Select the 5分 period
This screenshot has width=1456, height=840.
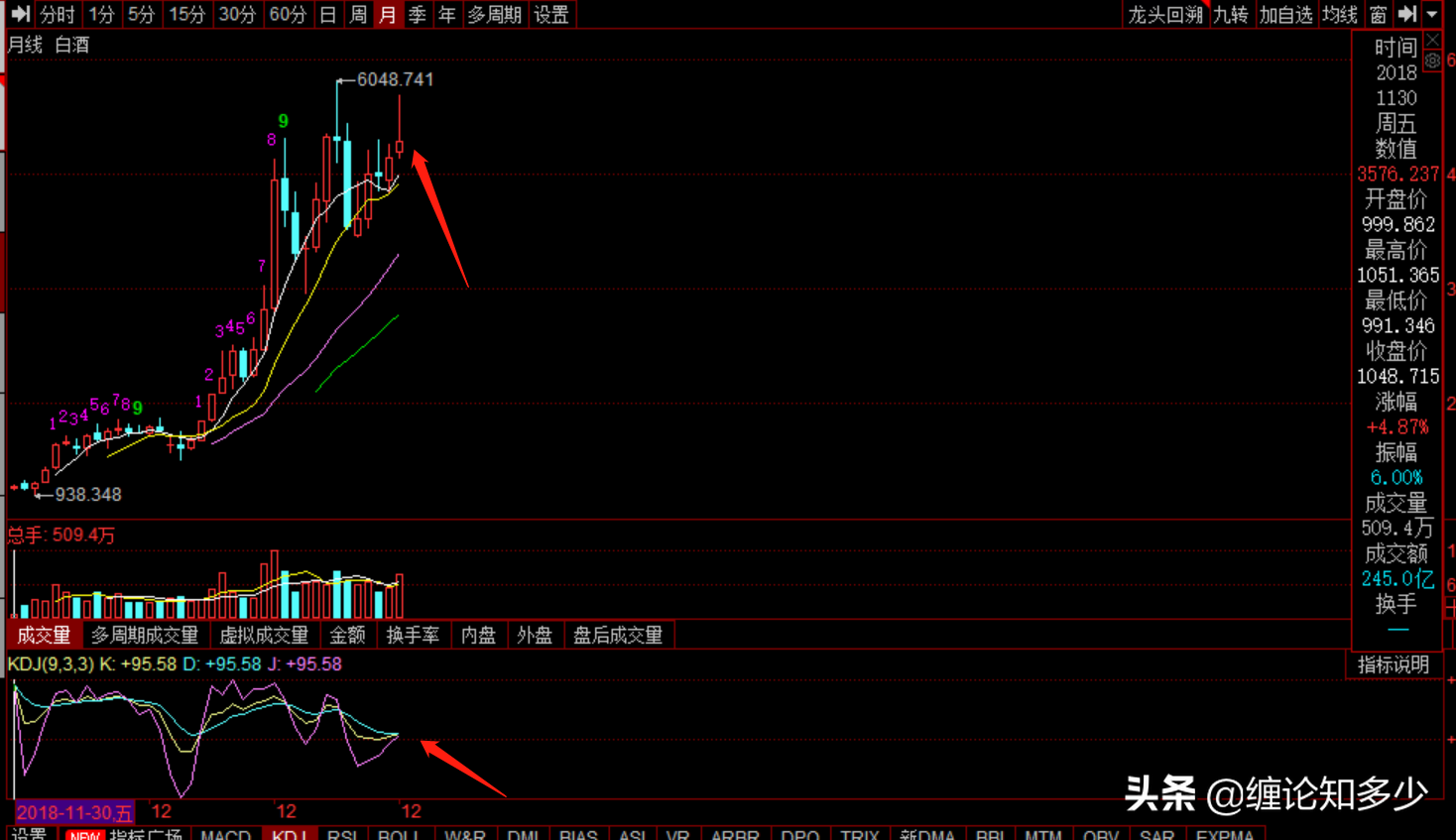[x=141, y=15]
